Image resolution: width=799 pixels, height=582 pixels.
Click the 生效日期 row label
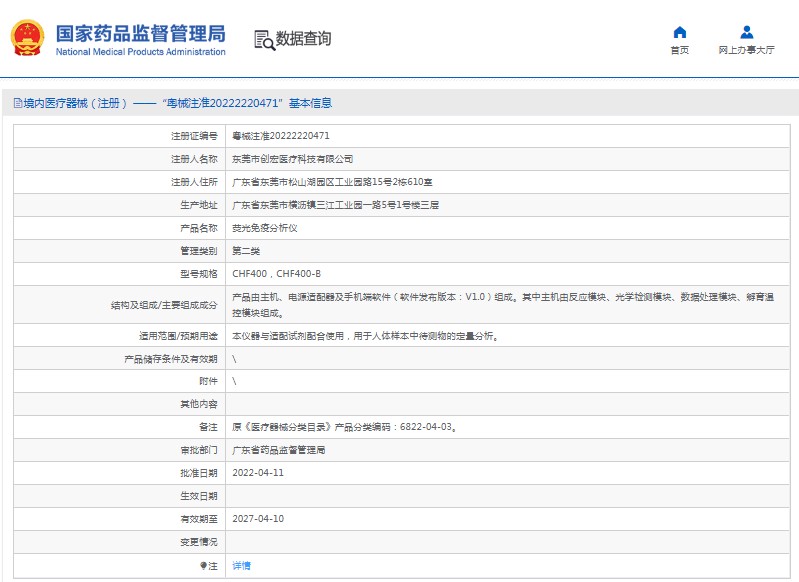199,496
